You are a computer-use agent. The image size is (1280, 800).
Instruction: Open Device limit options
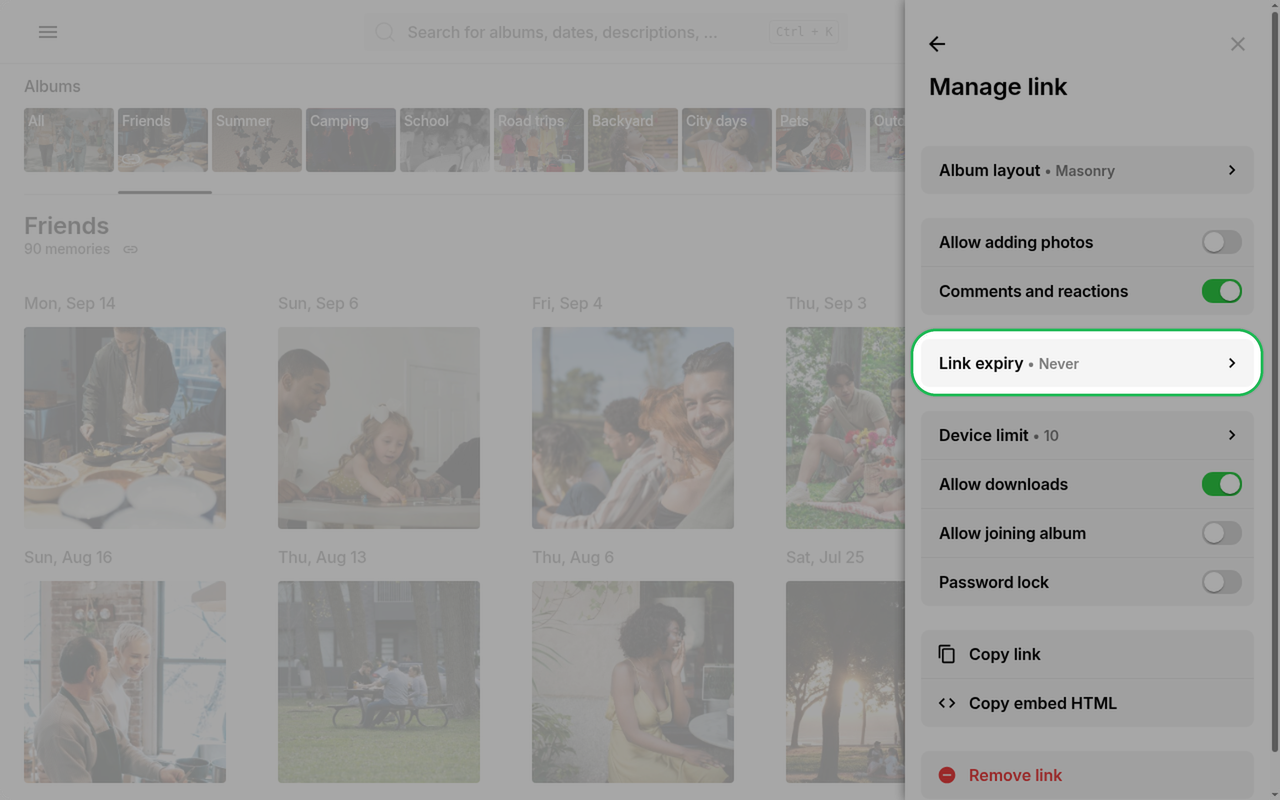tap(1087, 435)
